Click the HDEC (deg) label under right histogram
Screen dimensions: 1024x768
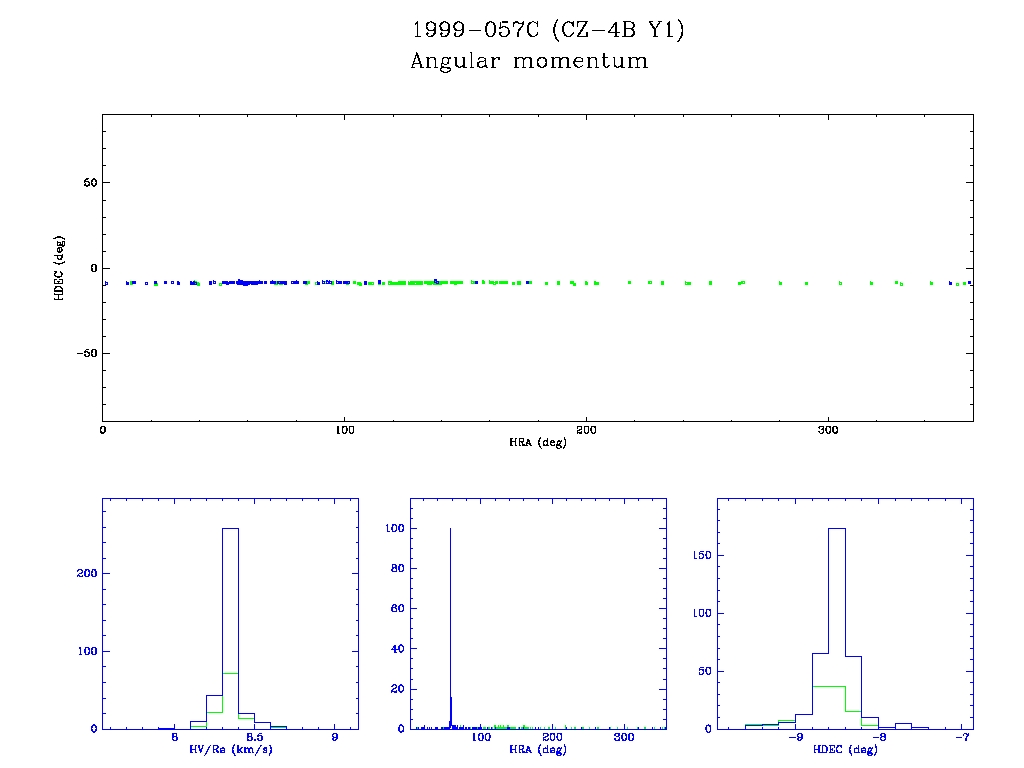pyautogui.click(x=845, y=750)
